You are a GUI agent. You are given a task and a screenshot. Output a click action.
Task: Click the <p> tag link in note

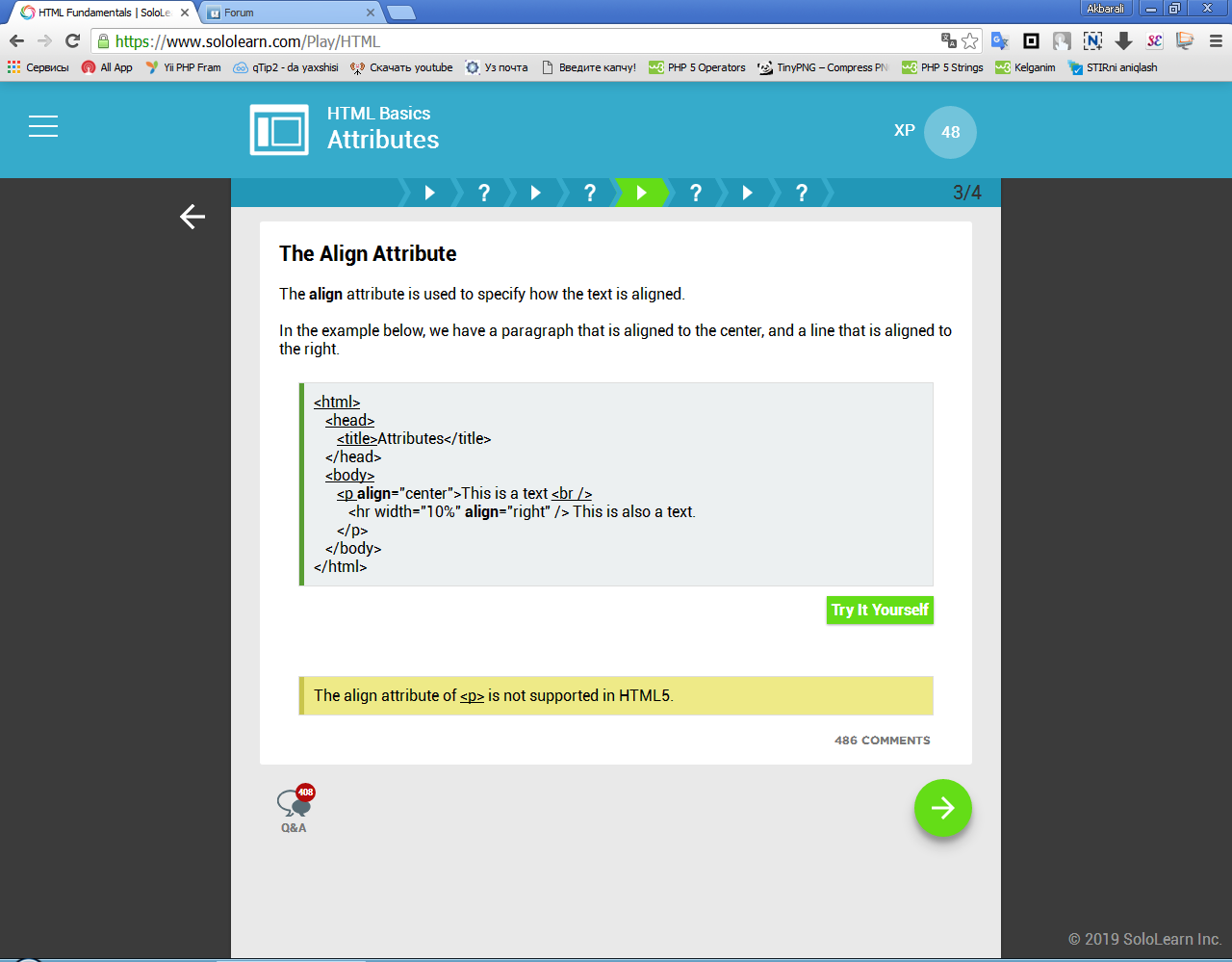click(x=472, y=696)
